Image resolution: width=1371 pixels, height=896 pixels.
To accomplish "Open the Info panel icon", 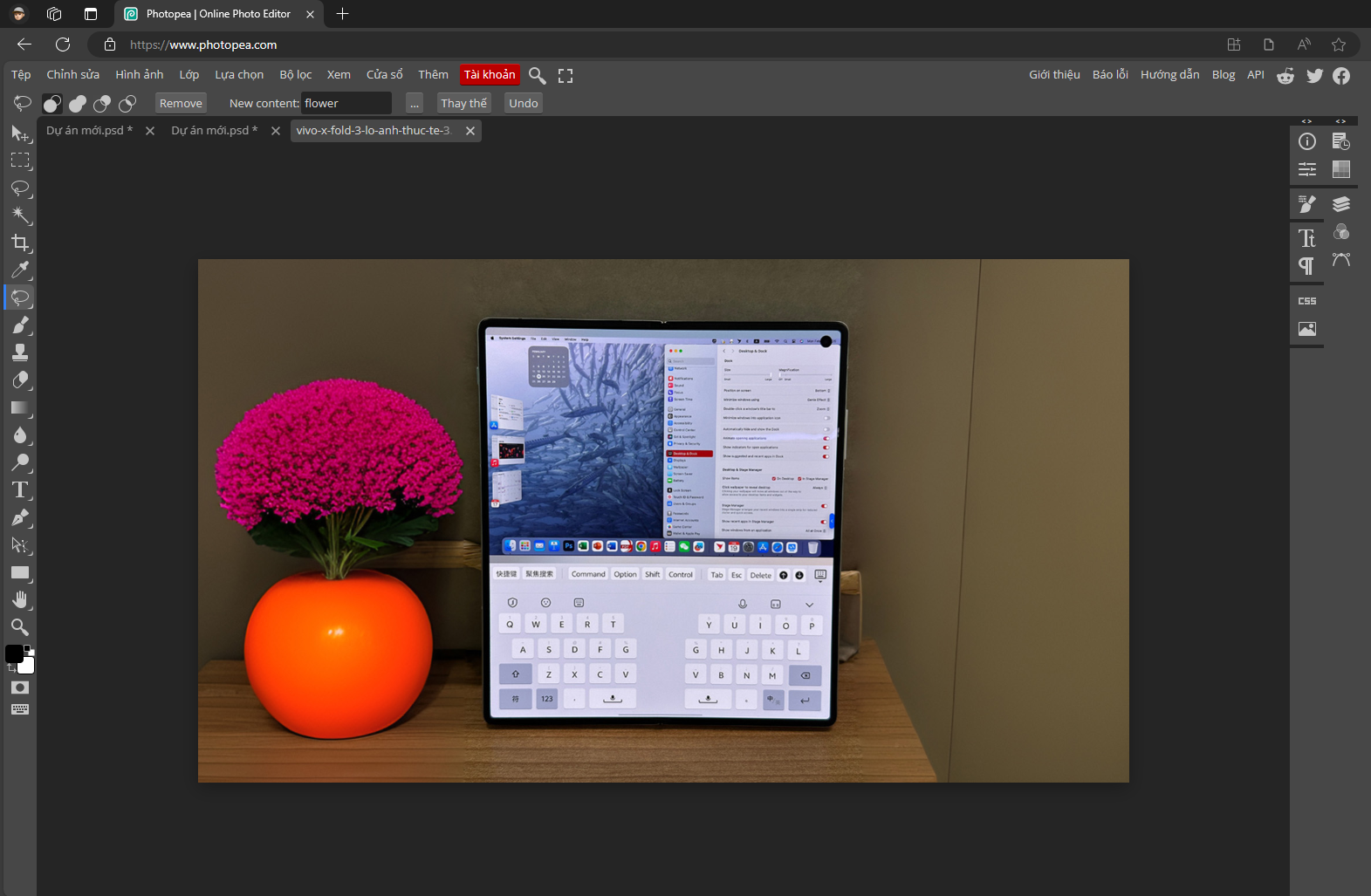I will tap(1307, 141).
